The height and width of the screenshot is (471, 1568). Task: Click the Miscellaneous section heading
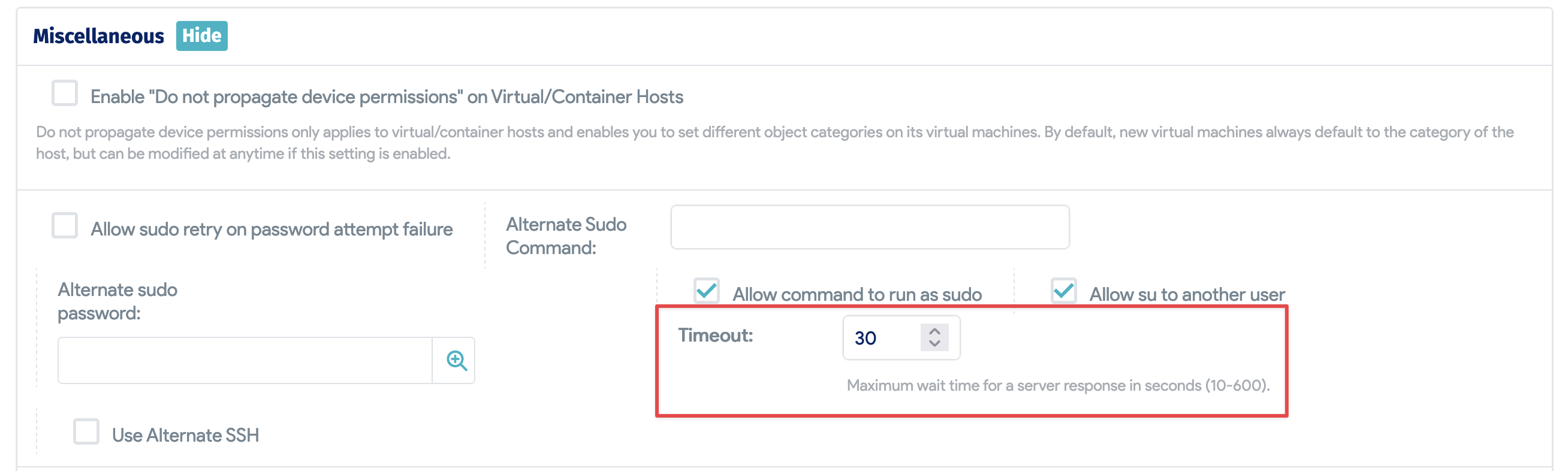[99, 36]
